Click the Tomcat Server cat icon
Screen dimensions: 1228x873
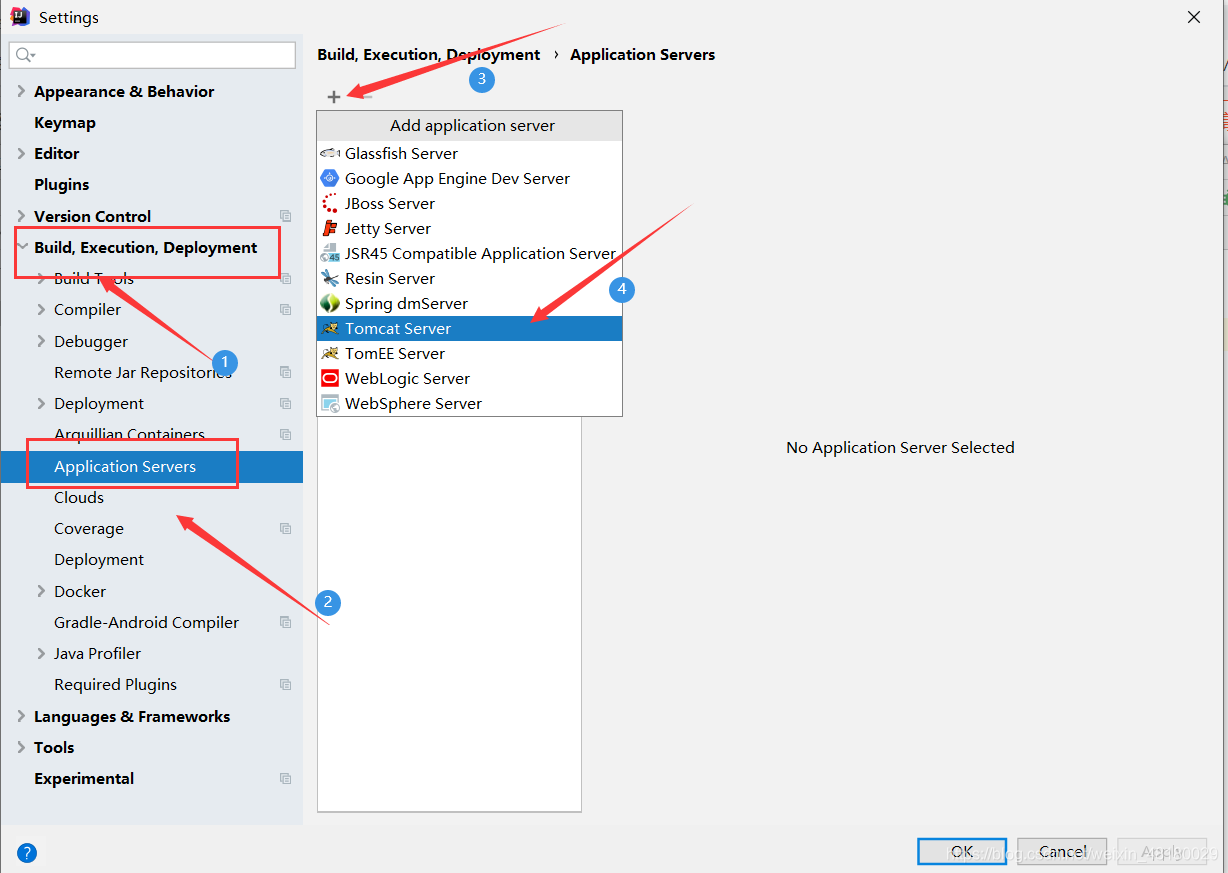click(x=330, y=328)
